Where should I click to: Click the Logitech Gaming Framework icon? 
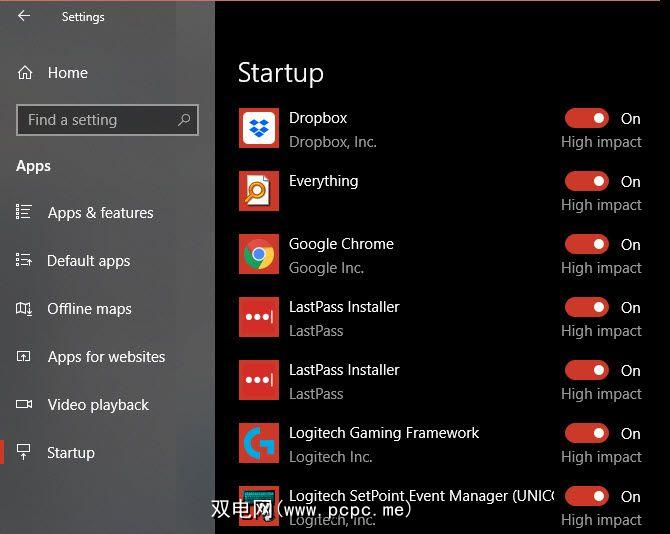(x=259, y=443)
